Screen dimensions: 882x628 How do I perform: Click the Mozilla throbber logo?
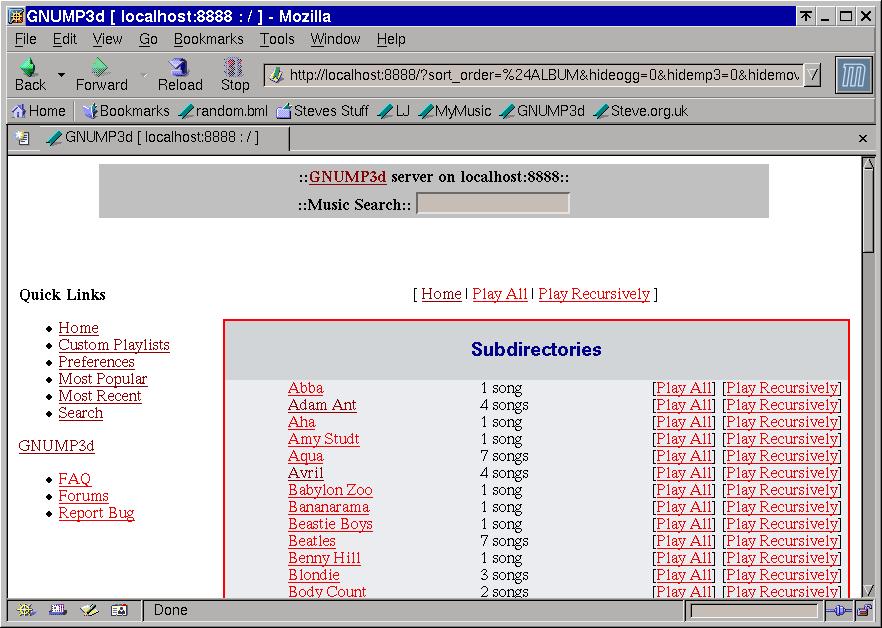click(854, 75)
